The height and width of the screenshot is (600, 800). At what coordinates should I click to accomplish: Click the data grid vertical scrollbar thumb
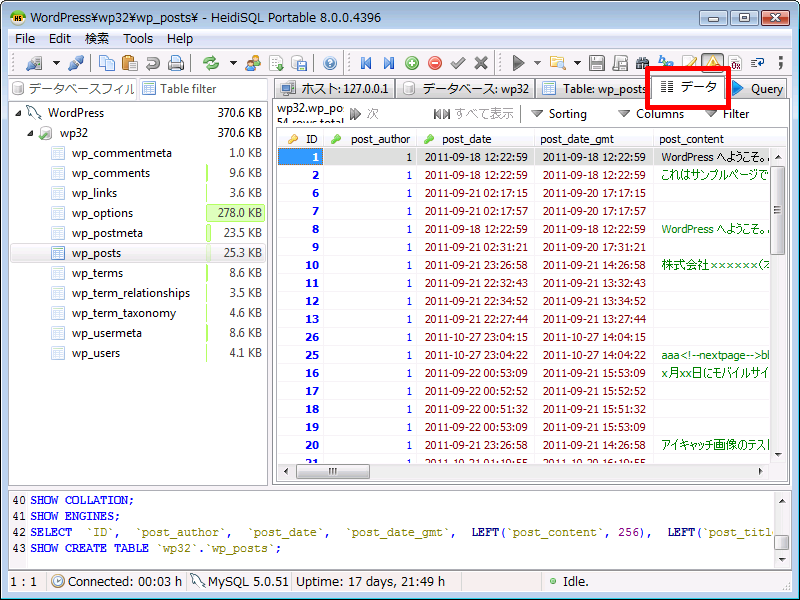pyautogui.click(x=777, y=210)
